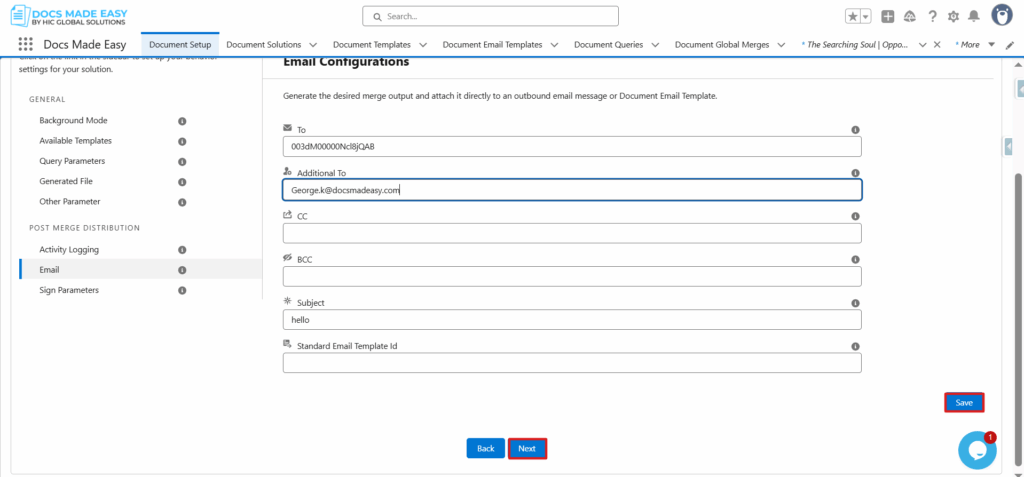Open the chat support bubble
This screenshot has width=1024, height=477.
point(977,450)
